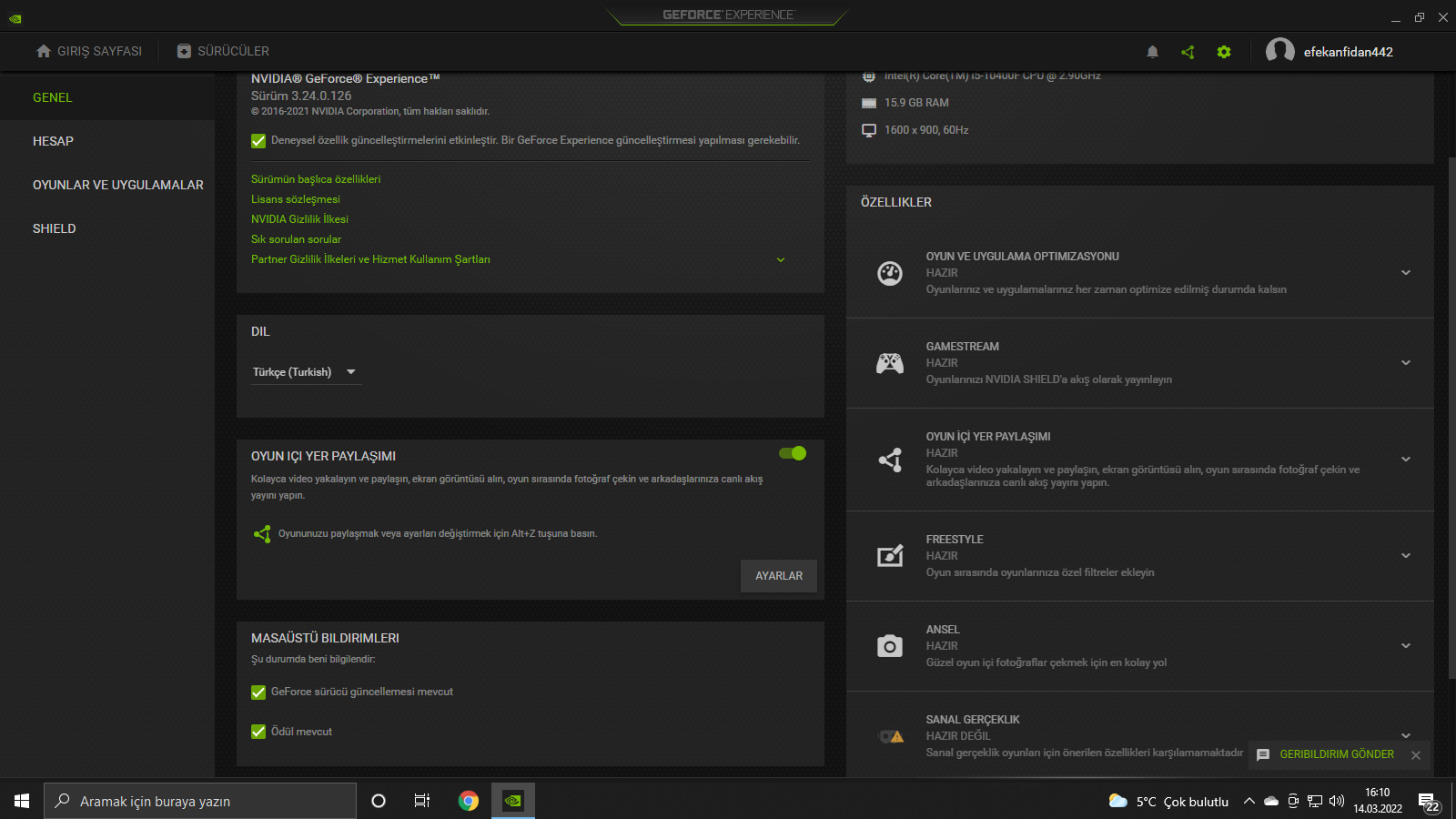Click the NVIDIA logo in title bar

tap(15, 17)
